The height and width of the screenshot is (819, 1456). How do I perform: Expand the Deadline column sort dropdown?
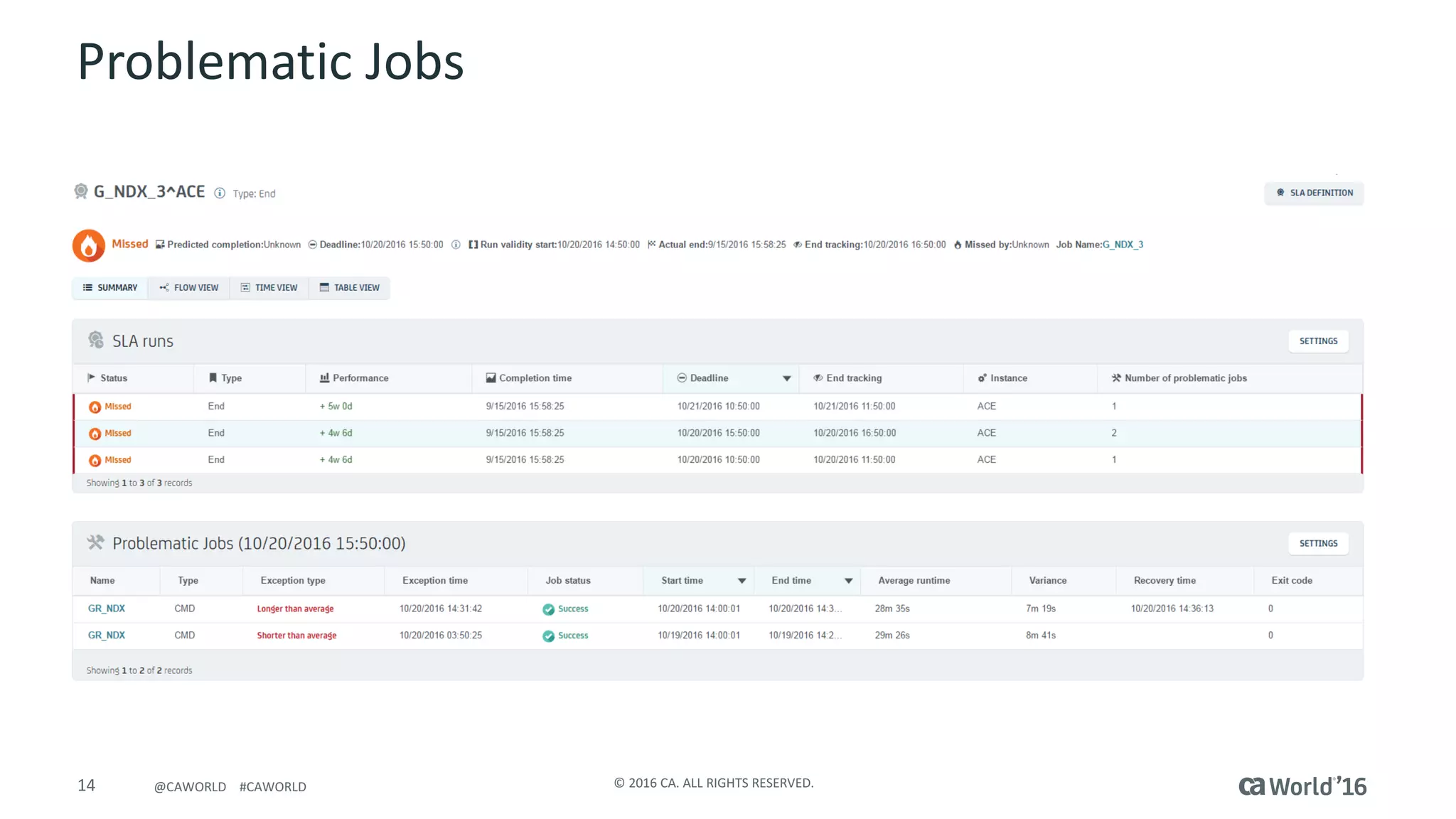(x=786, y=378)
